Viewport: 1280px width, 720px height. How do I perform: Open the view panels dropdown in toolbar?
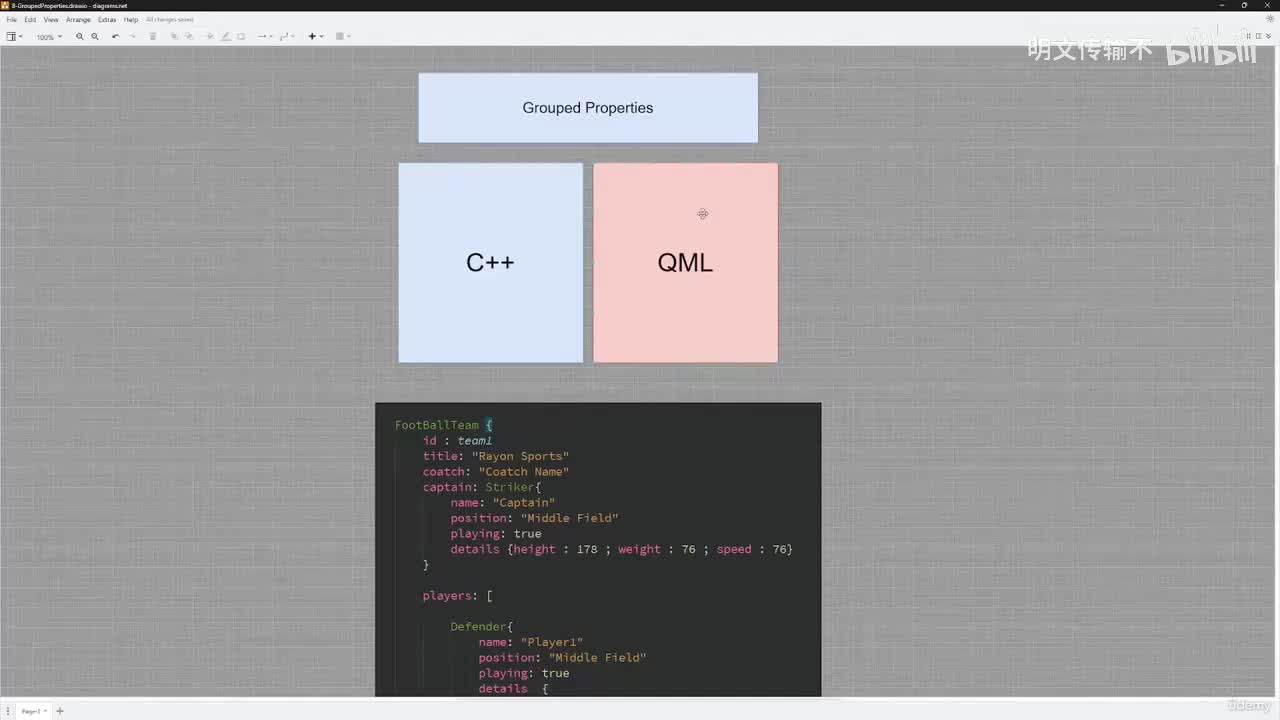14,37
